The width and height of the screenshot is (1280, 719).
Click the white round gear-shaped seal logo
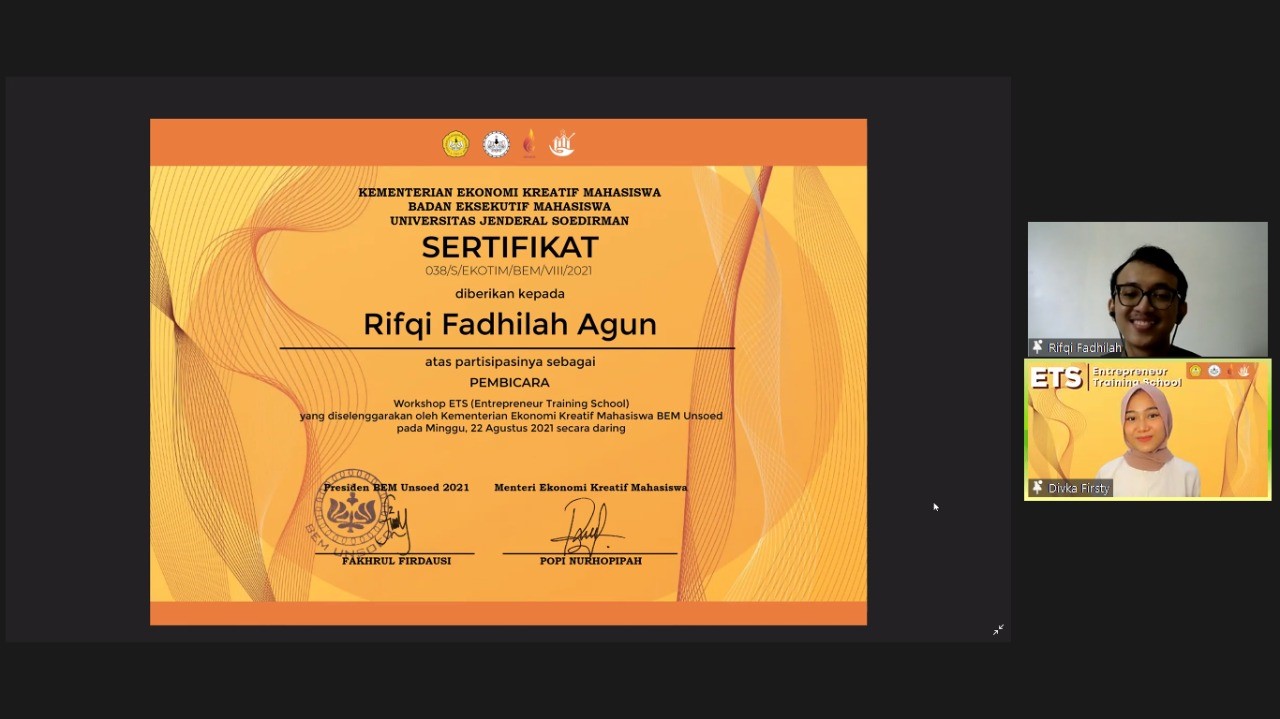496,145
